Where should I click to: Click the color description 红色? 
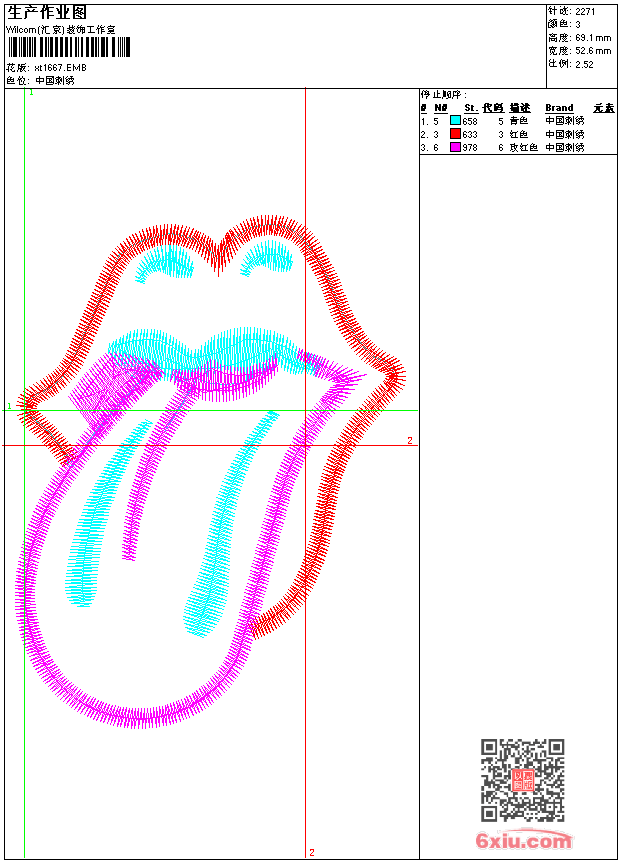click(518, 134)
